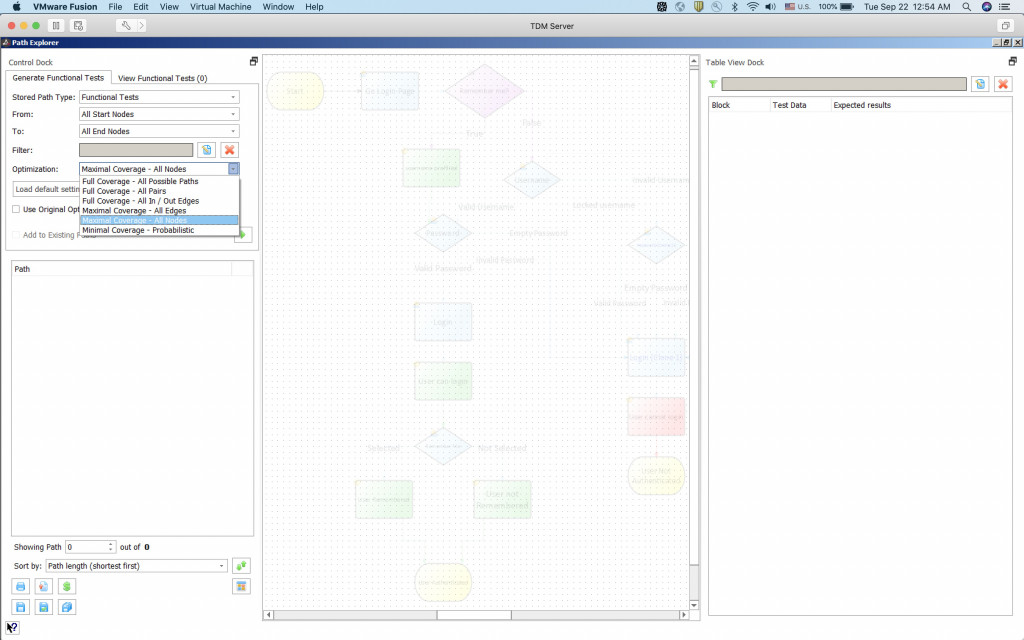1024x640 pixels.
Task: Select Maximal Coverage - All Edges option
Action: 159,211
